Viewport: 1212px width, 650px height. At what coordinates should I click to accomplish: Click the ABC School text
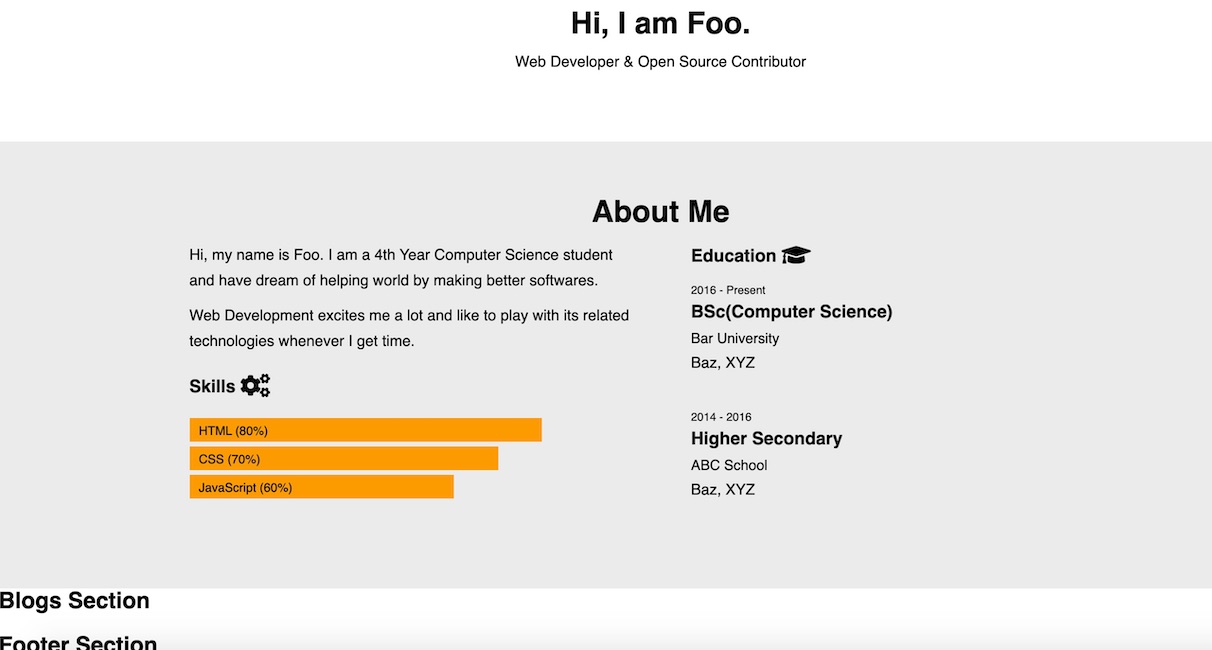coord(729,465)
